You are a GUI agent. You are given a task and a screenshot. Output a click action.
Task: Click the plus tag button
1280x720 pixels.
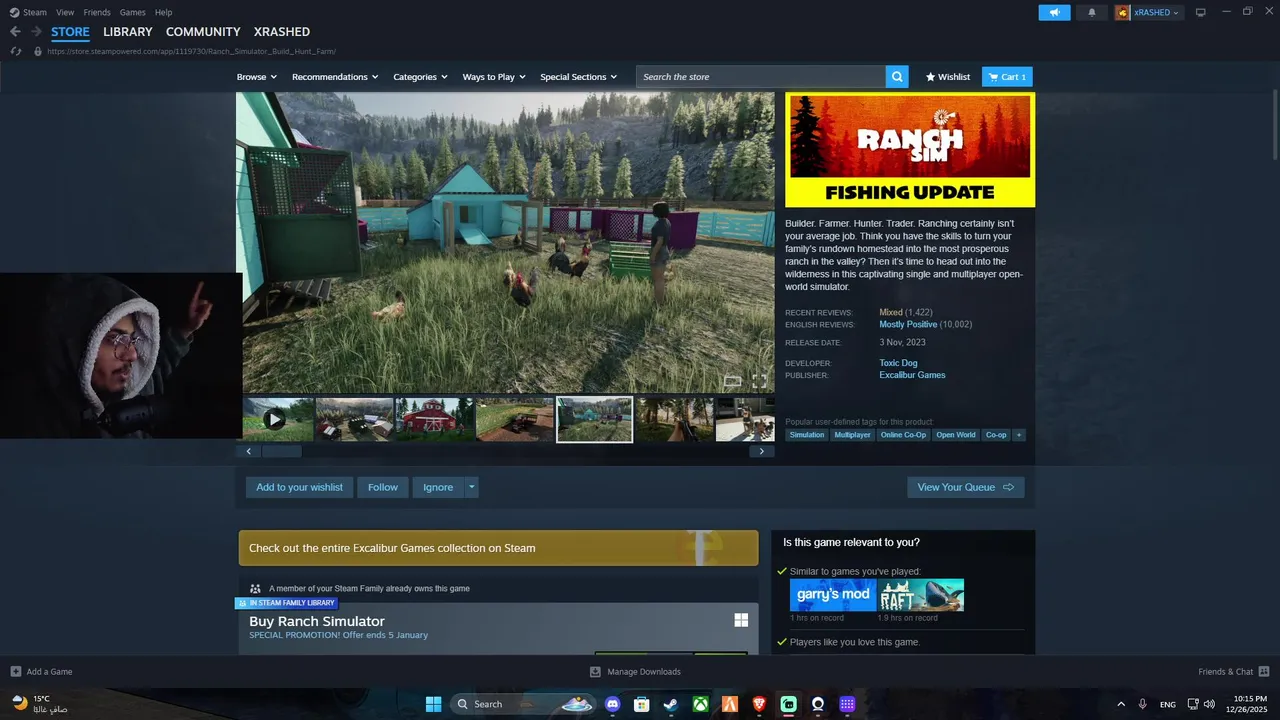point(1019,435)
